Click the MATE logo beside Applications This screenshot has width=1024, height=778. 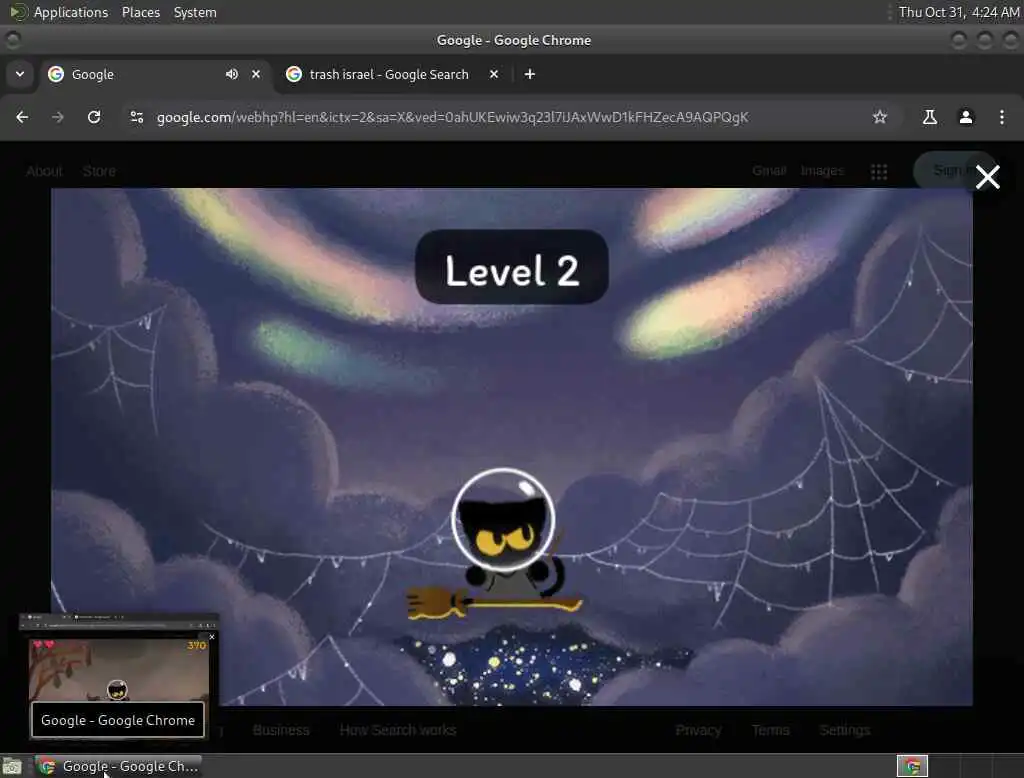click(18, 12)
